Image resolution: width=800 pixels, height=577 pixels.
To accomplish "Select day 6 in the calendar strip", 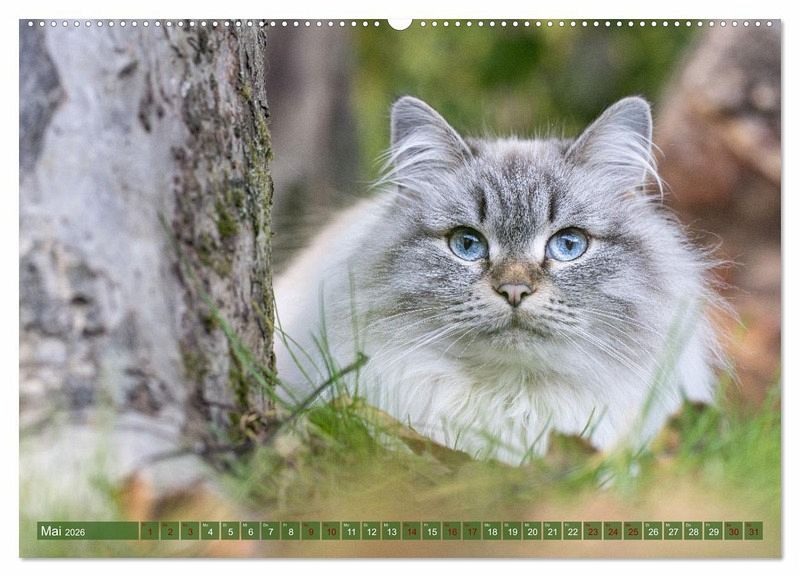I will point(251,531).
